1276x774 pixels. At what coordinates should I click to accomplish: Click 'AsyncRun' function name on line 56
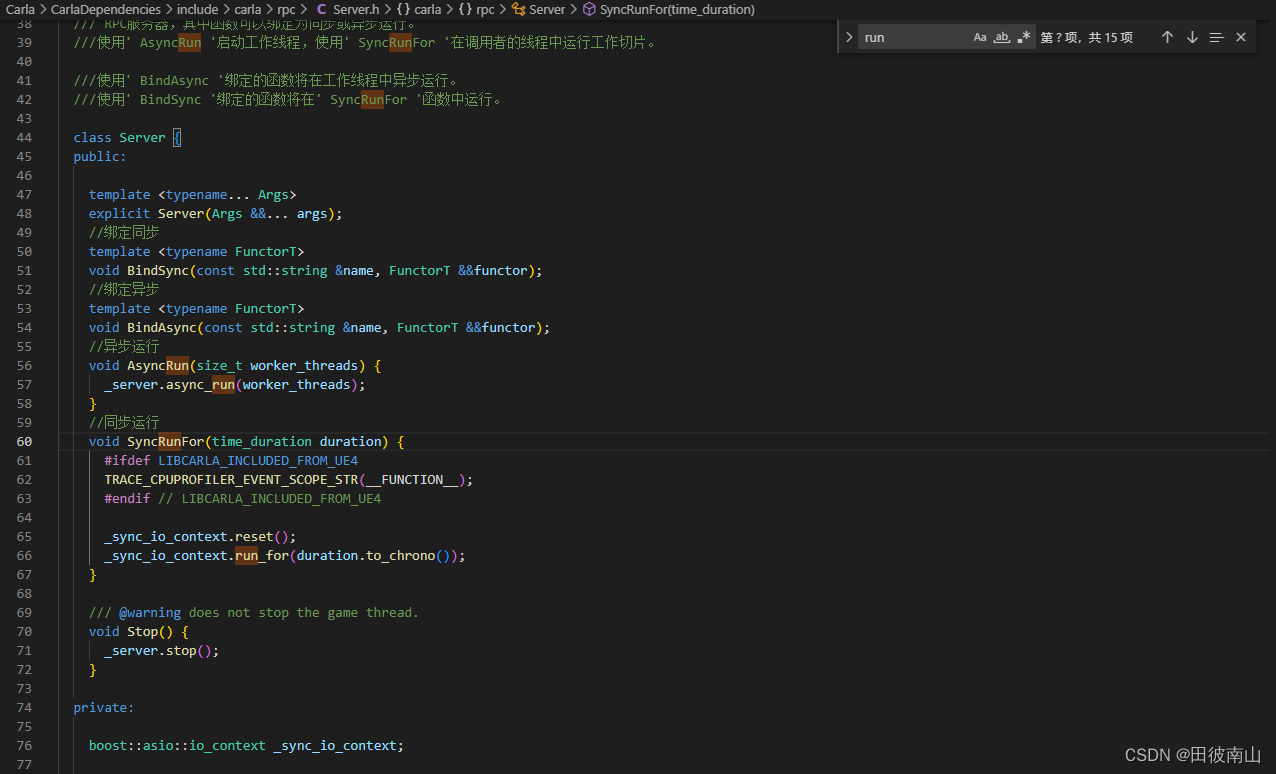pyautogui.click(x=158, y=365)
